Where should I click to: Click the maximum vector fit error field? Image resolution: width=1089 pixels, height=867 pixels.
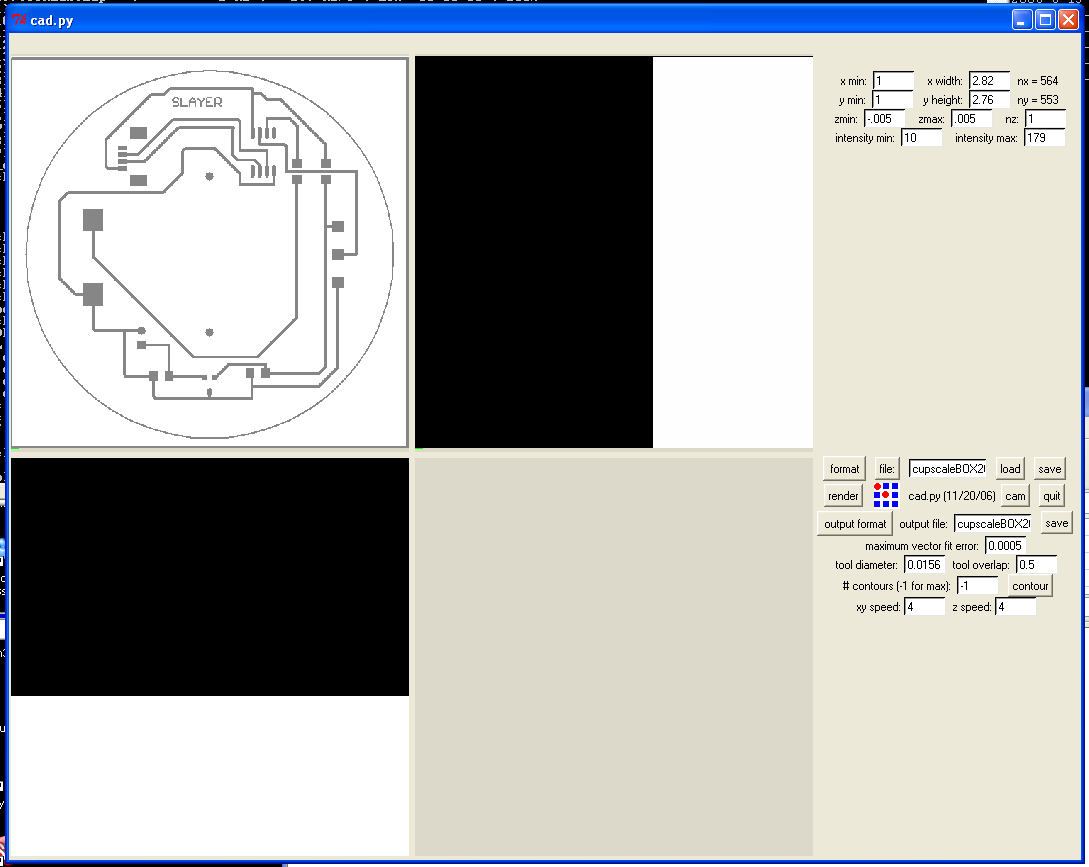point(1005,545)
